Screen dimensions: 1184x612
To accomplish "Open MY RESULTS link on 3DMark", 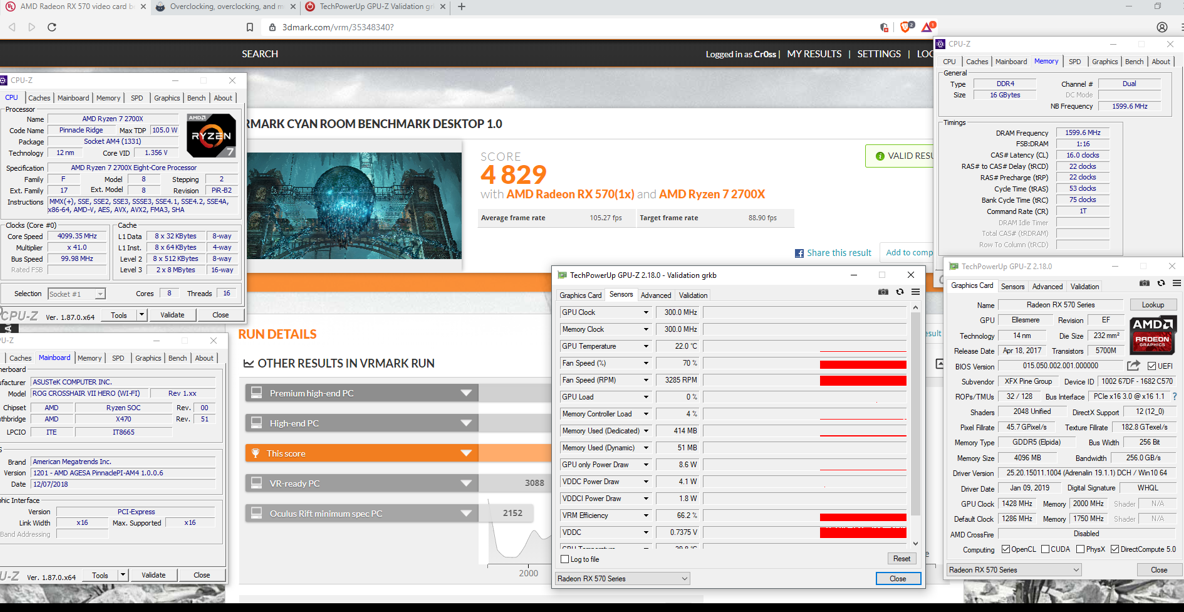I will [814, 54].
